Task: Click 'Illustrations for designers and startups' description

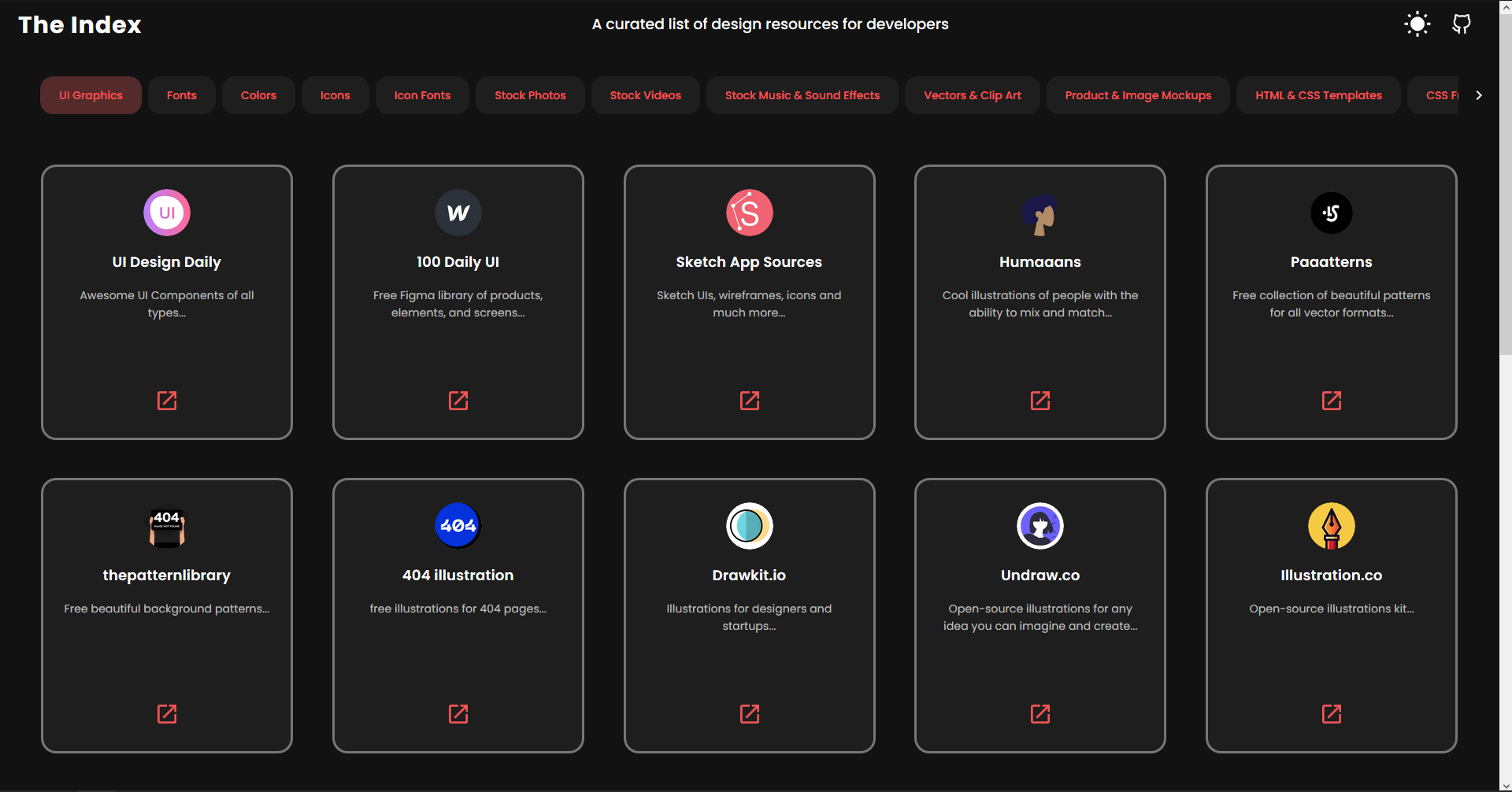Action: click(x=749, y=617)
